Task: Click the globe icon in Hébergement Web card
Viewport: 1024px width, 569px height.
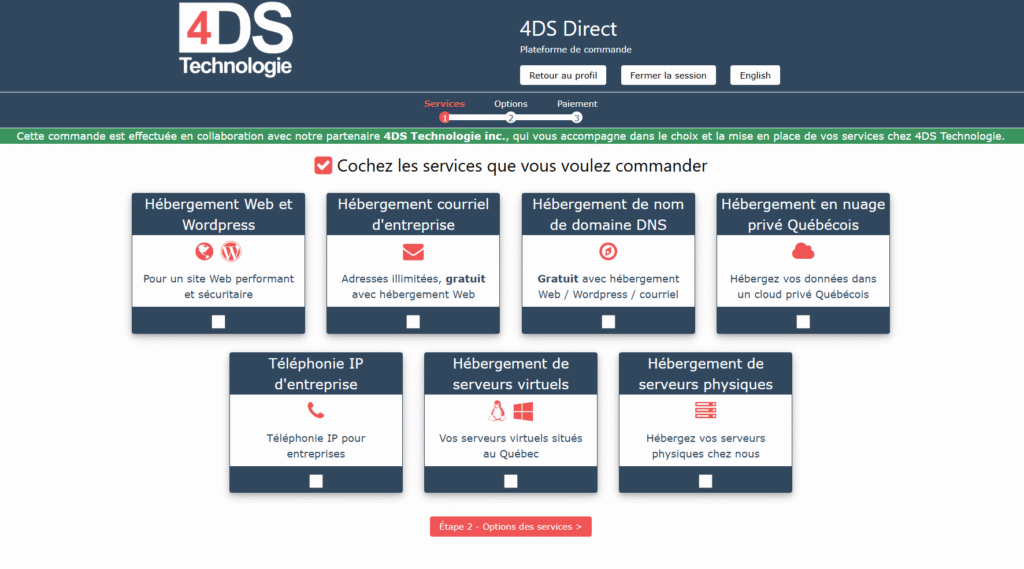Action: tap(204, 252)
